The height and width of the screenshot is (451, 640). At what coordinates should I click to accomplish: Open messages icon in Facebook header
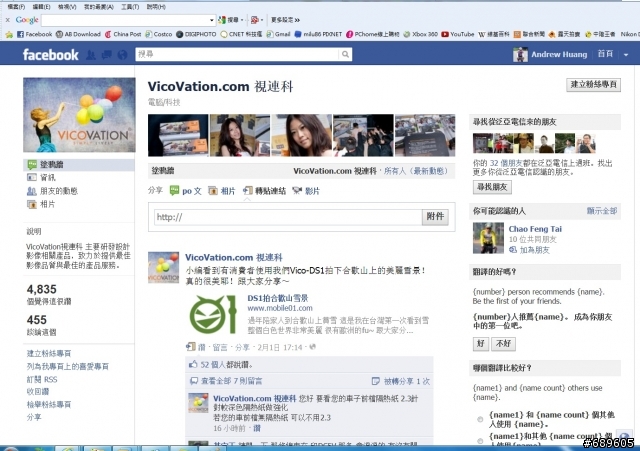pyautogui.click(x=107, y=55)
